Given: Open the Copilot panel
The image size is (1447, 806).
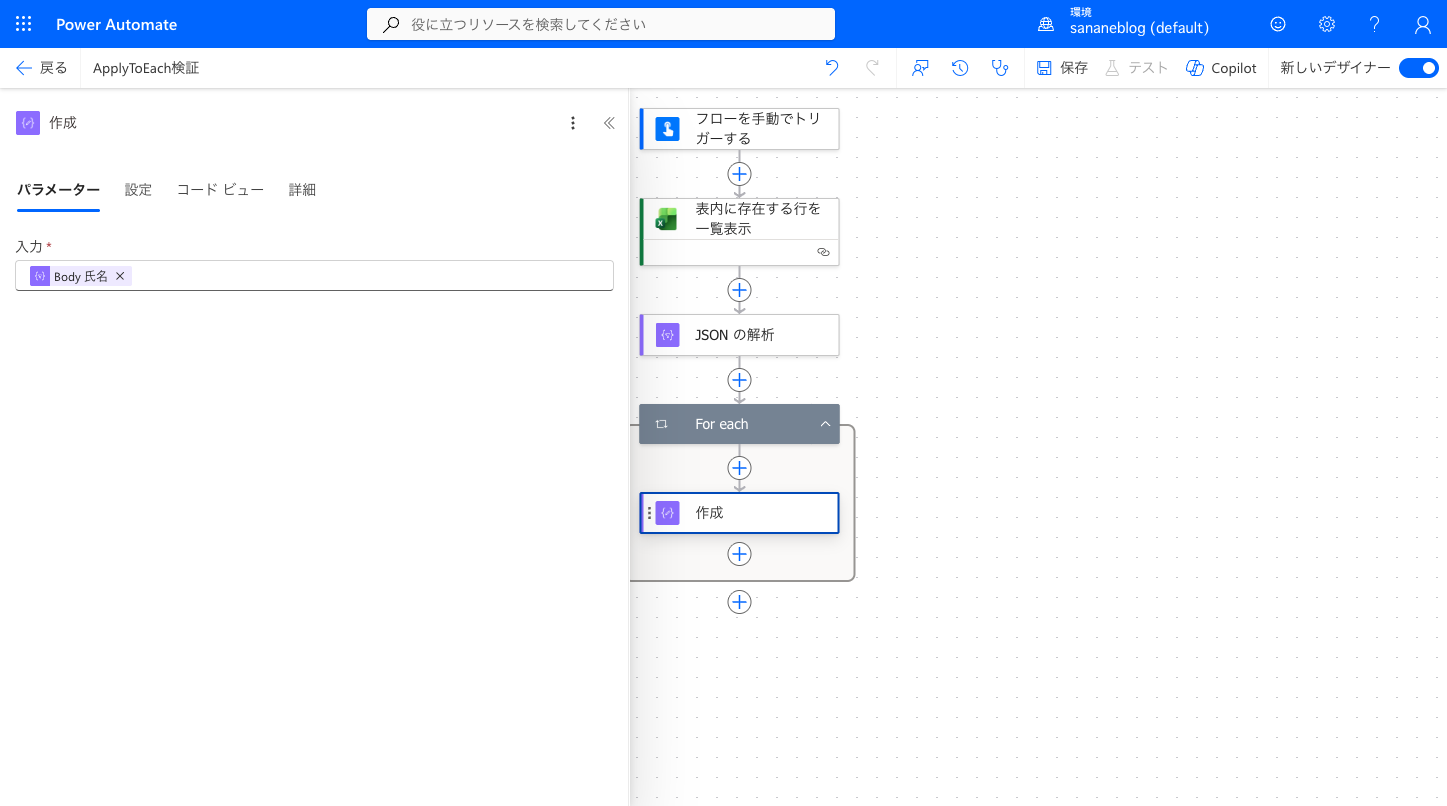Looking at the screenshot, I should pyautogui.click(x=1221, y=68).
